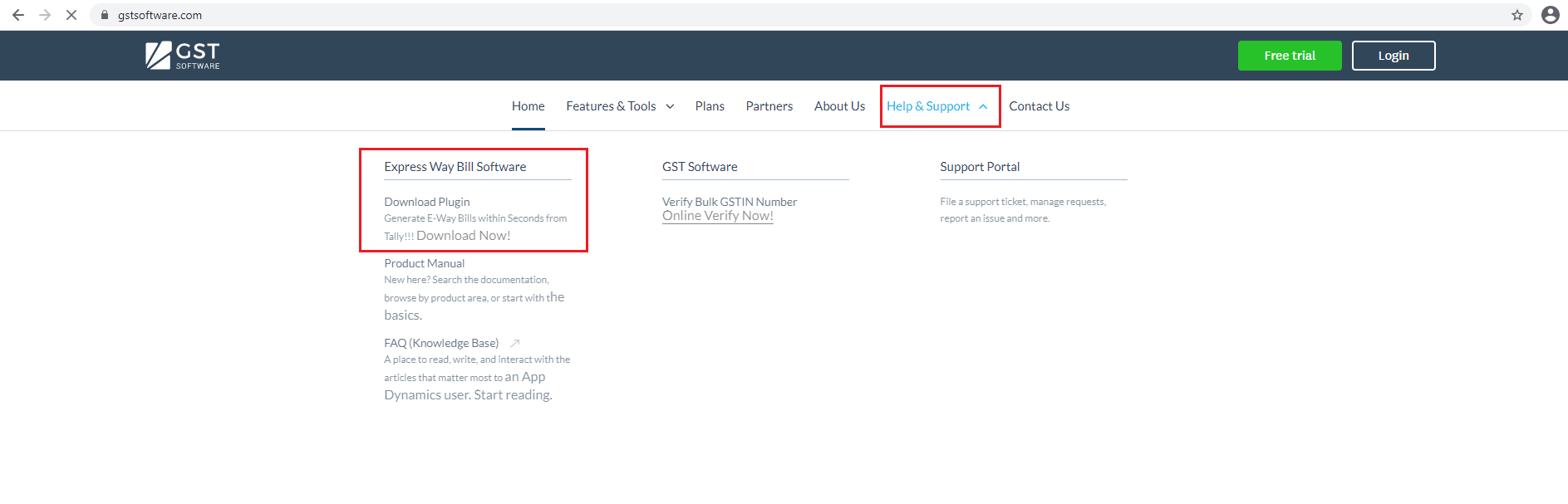
Task: Click the Express Way Bill Software heading
Action: [x=455, y=167]
